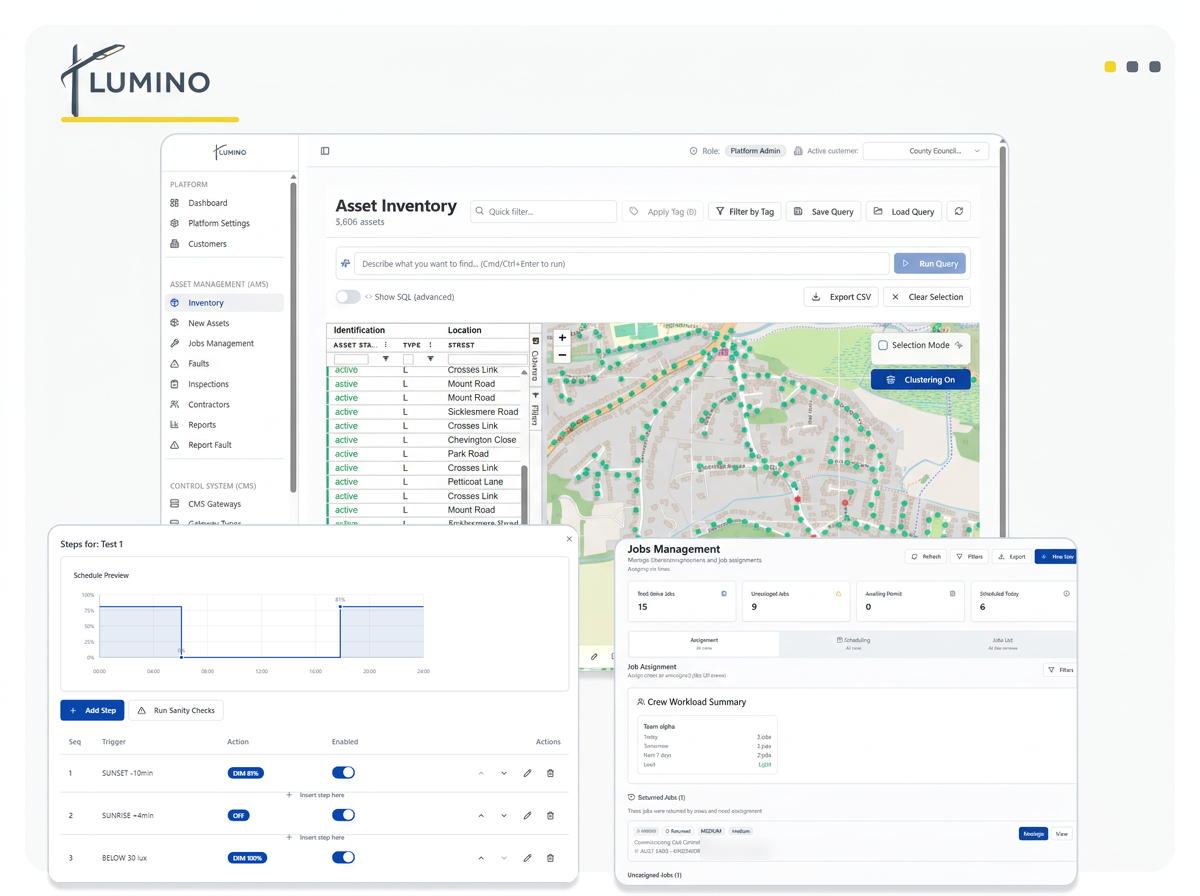The height and width of the screenshot is (896, 1200).
Task: Click the lasso icon next to Selection Mode
Action: pos(959,345)
